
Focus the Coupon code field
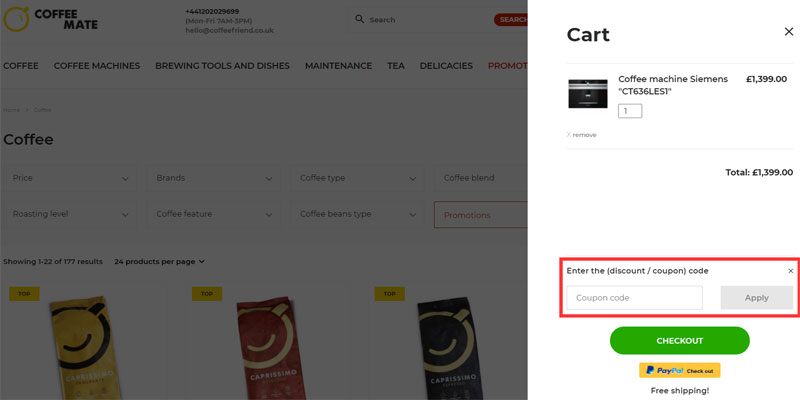coord(634,298)
